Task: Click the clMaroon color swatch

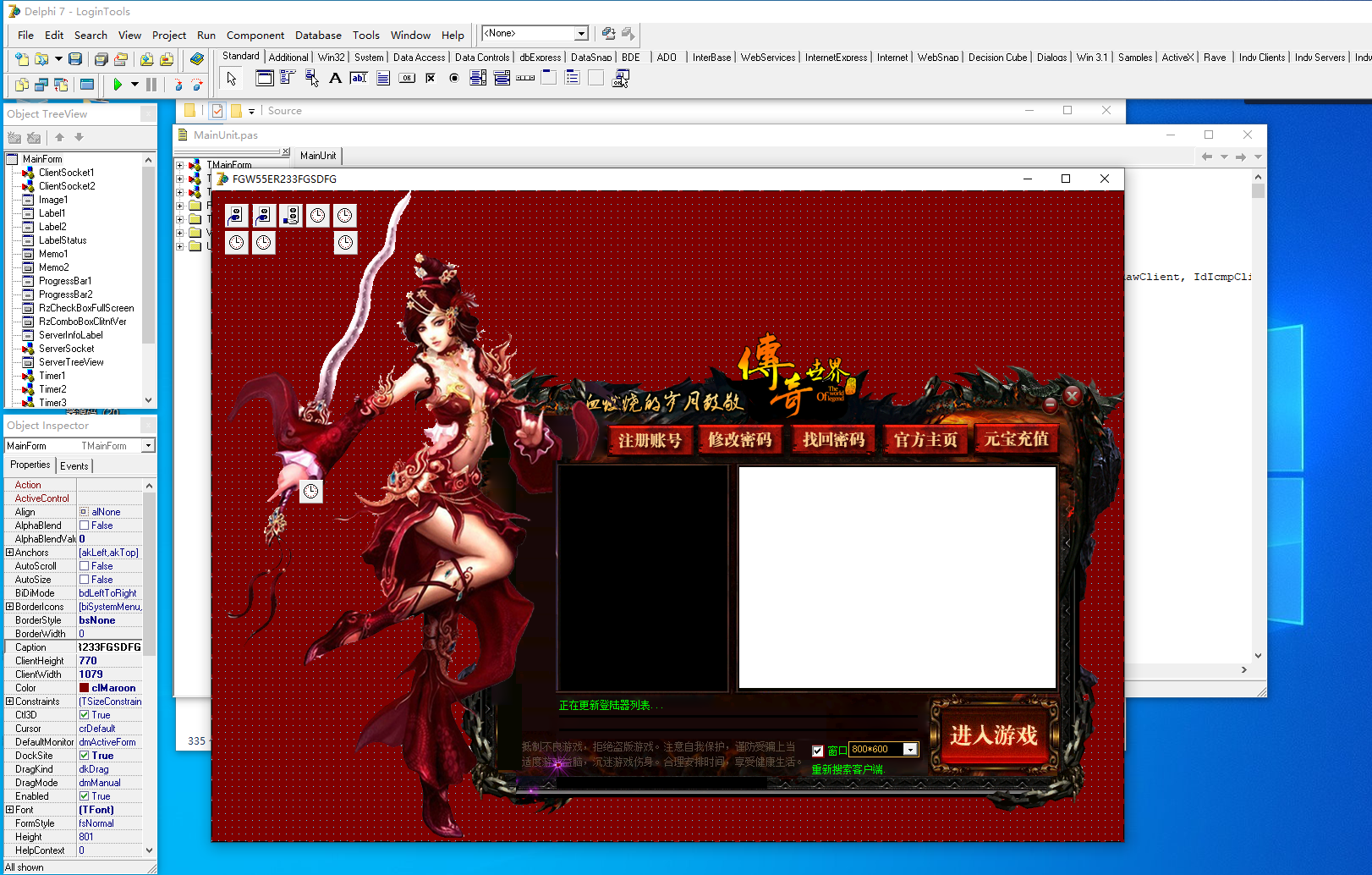Action: [x=85, y=688]
